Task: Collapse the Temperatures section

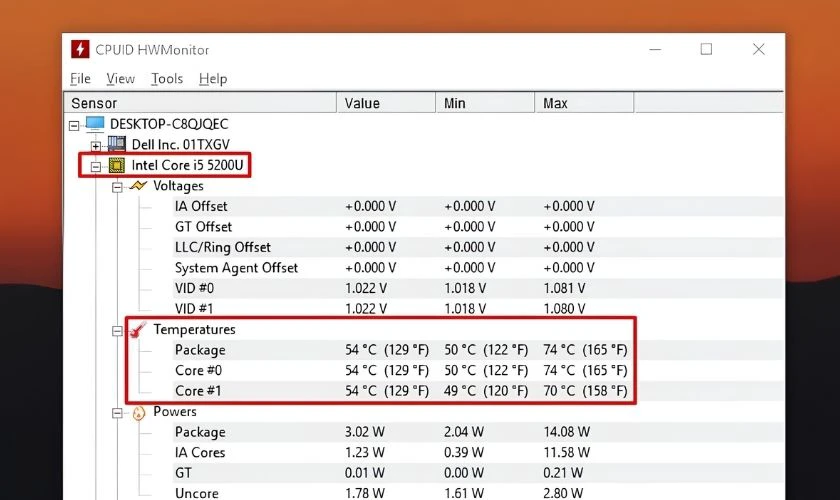Action: coord(117,331)
